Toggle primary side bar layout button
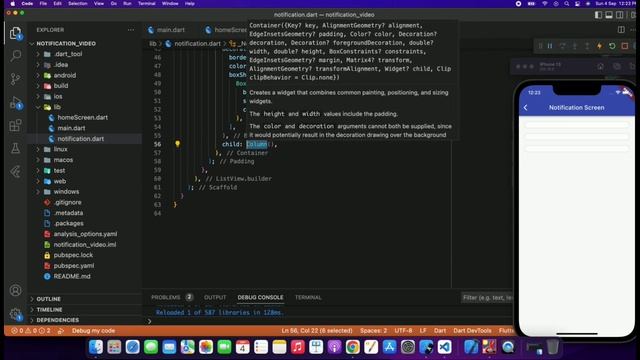The image size is (640, 360). click(x=598, y=15)
